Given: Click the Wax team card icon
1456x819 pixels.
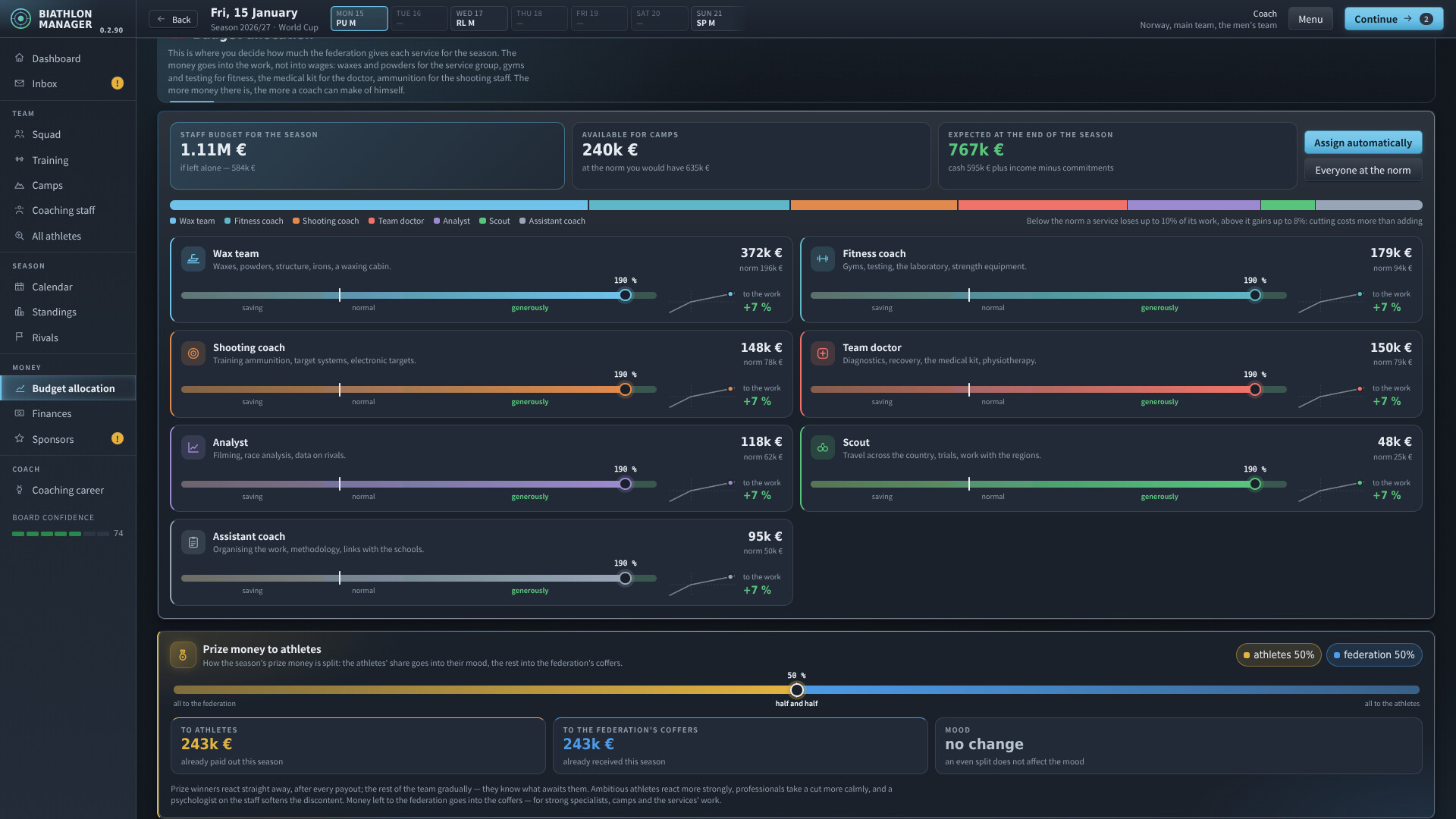Looking at the screenshot, I should point(193,259).
